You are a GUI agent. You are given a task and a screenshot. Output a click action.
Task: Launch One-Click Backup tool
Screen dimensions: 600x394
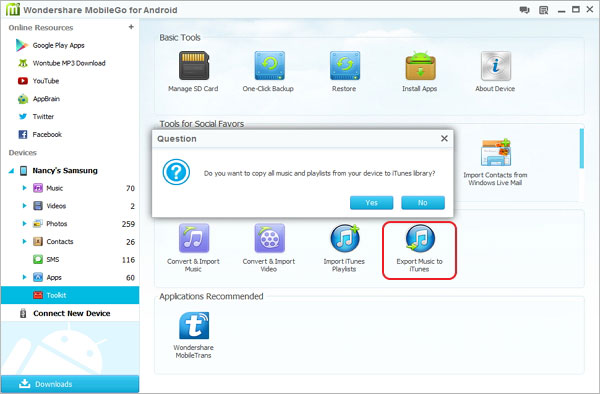click(269, 72)
